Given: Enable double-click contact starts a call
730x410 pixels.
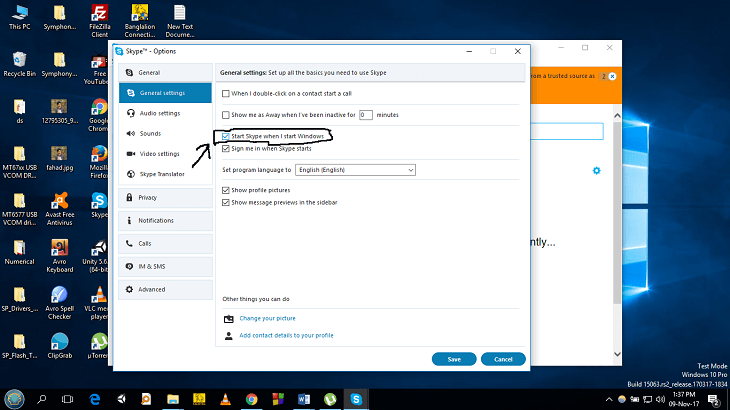Looking at the screenshot, I should coord(226,93).
